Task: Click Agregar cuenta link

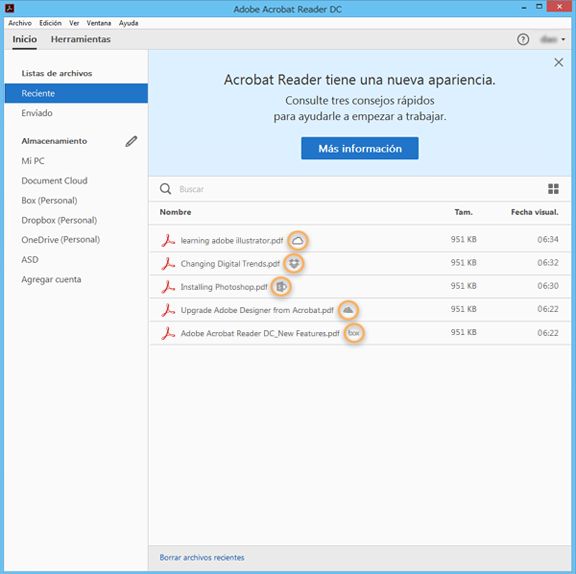Action: pos(51,279)
